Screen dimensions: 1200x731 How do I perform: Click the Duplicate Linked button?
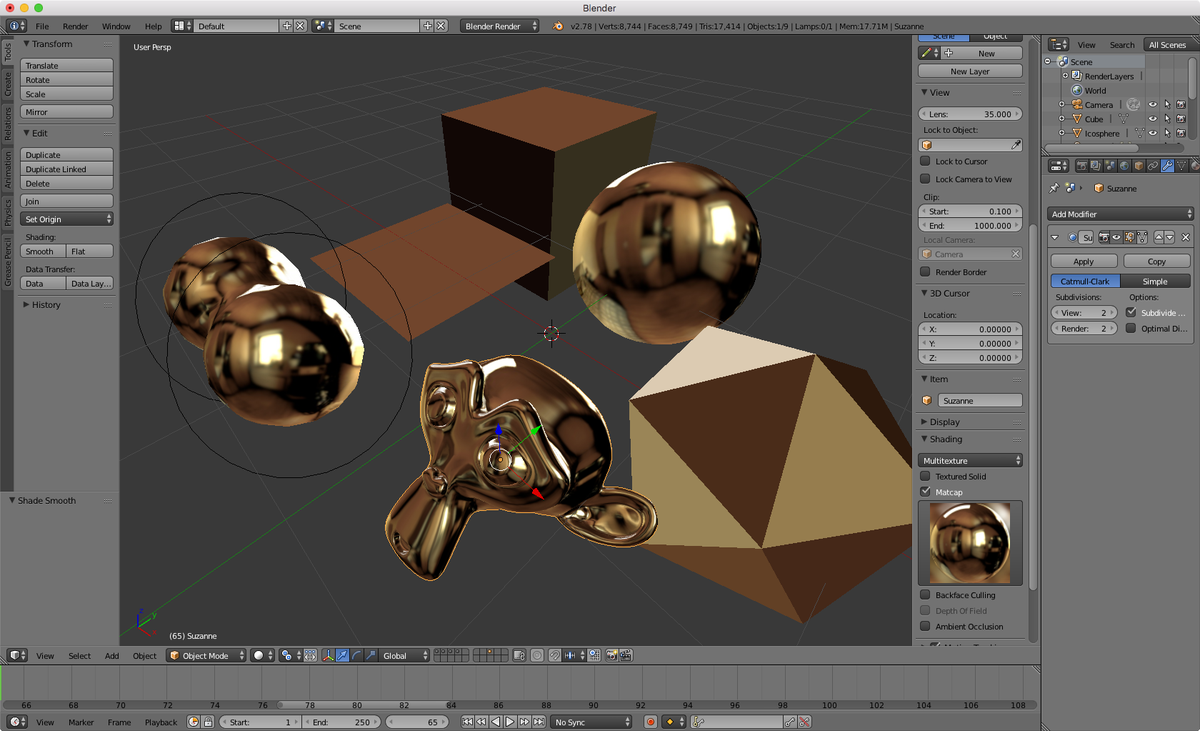tap(67, 169)
